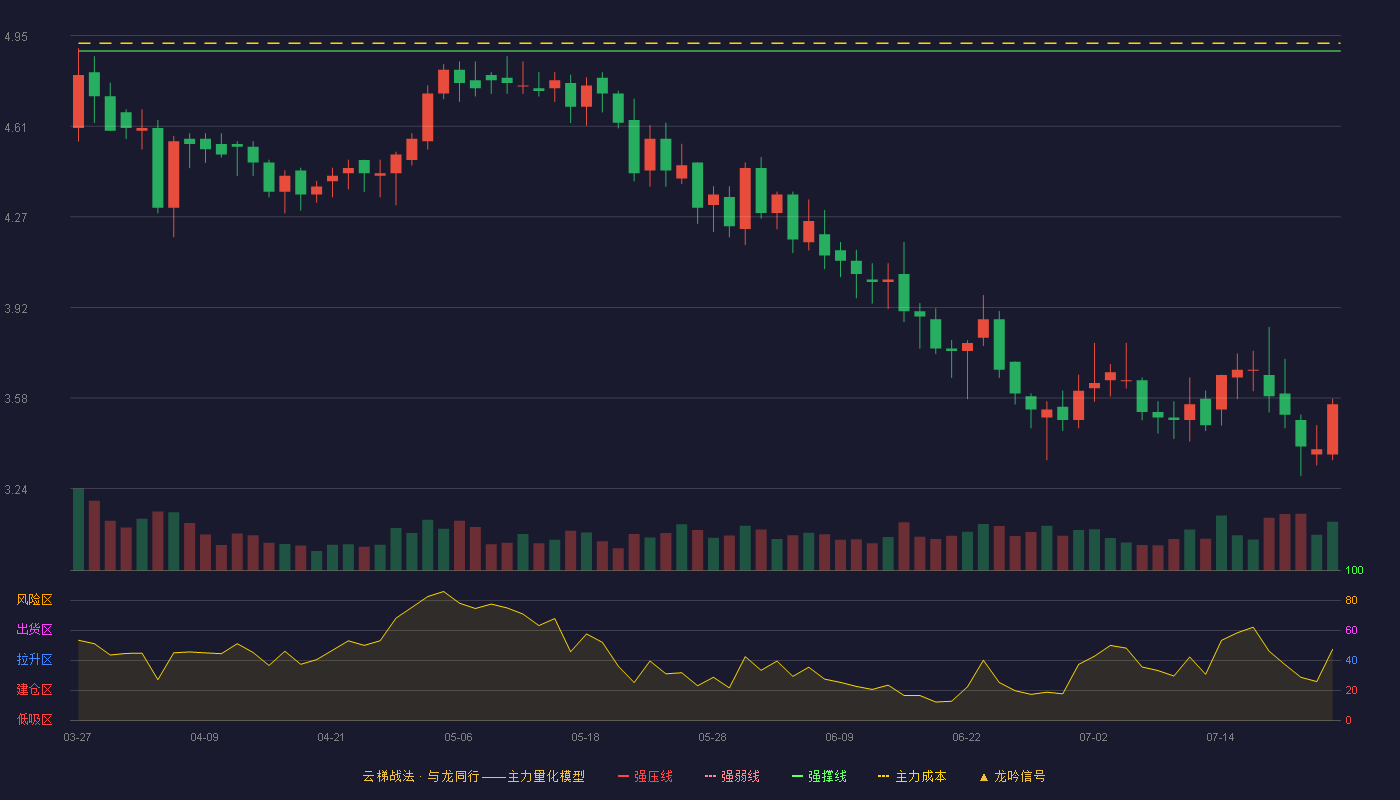Click the last red candlestick on the right
Image resolution: width=1400 pixels, height=800 pixels.
tap(1332, 429)
